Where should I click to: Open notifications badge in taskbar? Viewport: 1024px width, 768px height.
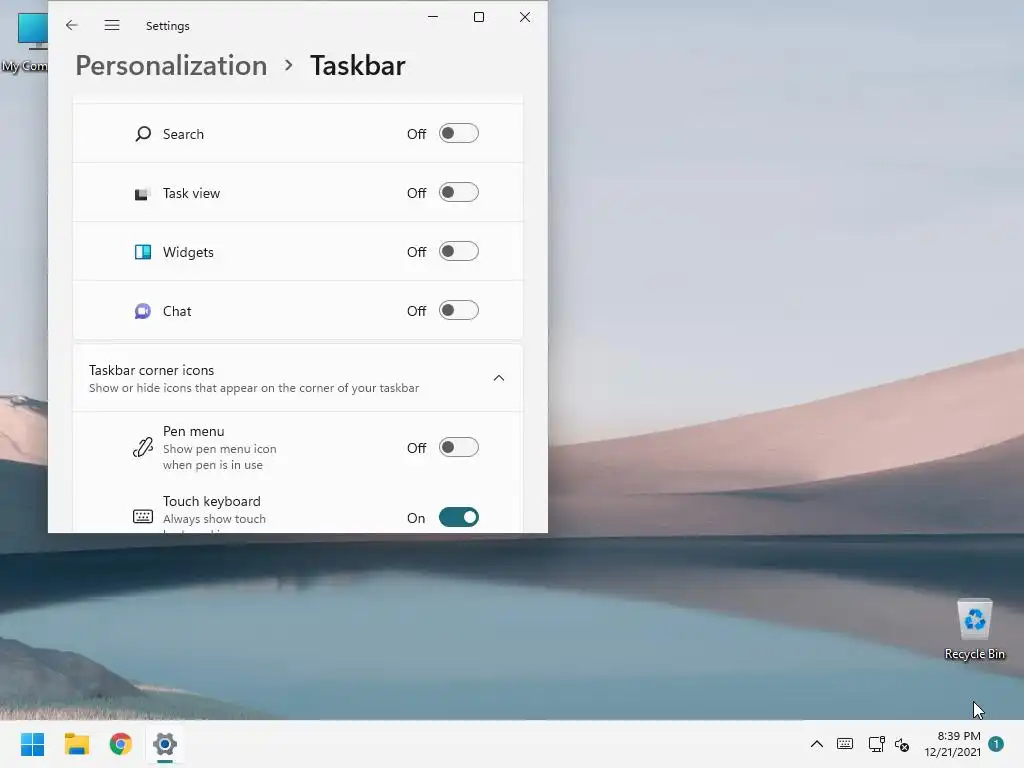click(996, 744)
